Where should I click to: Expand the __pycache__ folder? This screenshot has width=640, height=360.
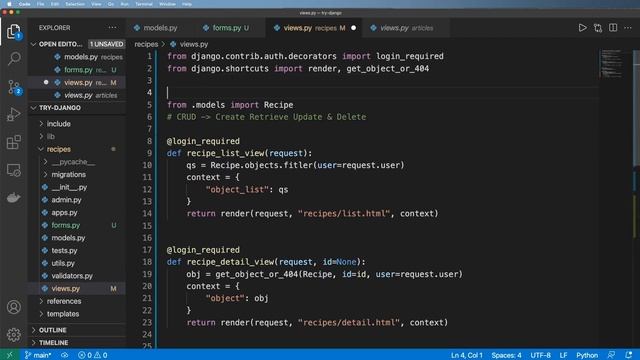point(73,162)
